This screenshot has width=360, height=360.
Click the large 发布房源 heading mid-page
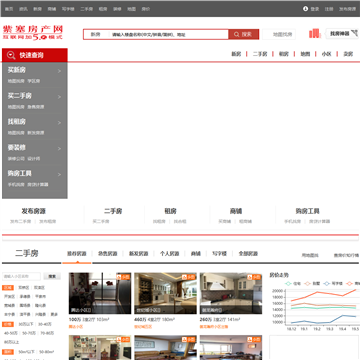click(33, 211)
